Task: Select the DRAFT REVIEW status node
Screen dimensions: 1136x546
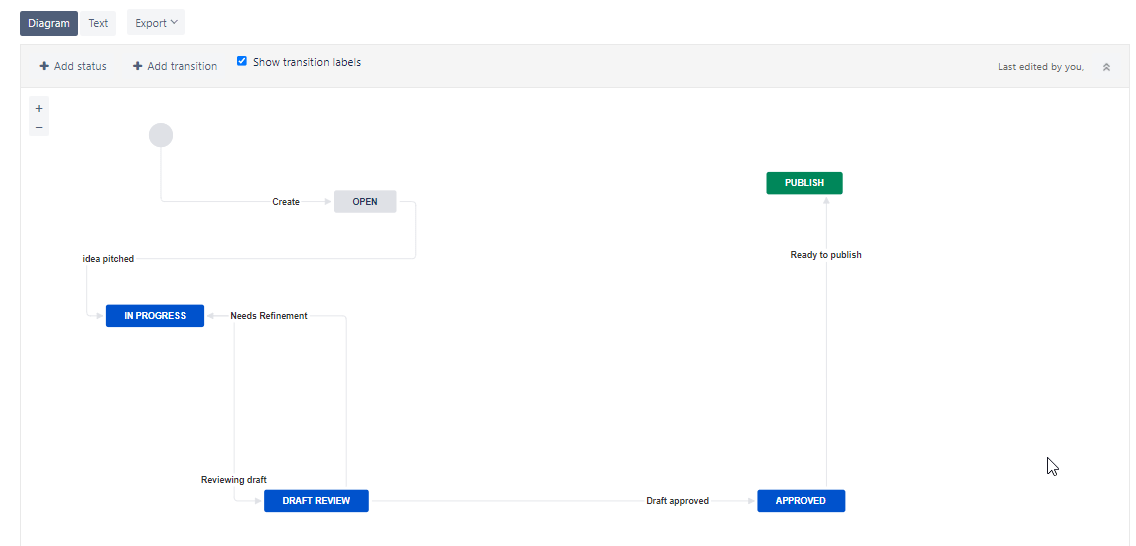Action: [x=316, y=501]
